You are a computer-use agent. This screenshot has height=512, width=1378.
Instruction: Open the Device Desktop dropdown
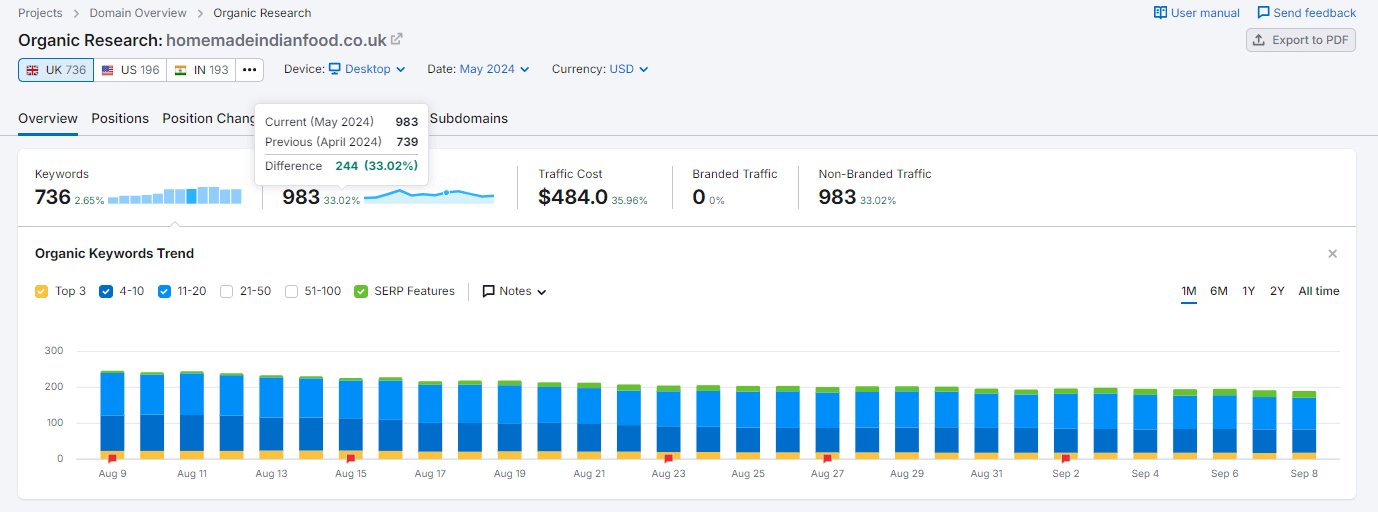pos(367,69)
